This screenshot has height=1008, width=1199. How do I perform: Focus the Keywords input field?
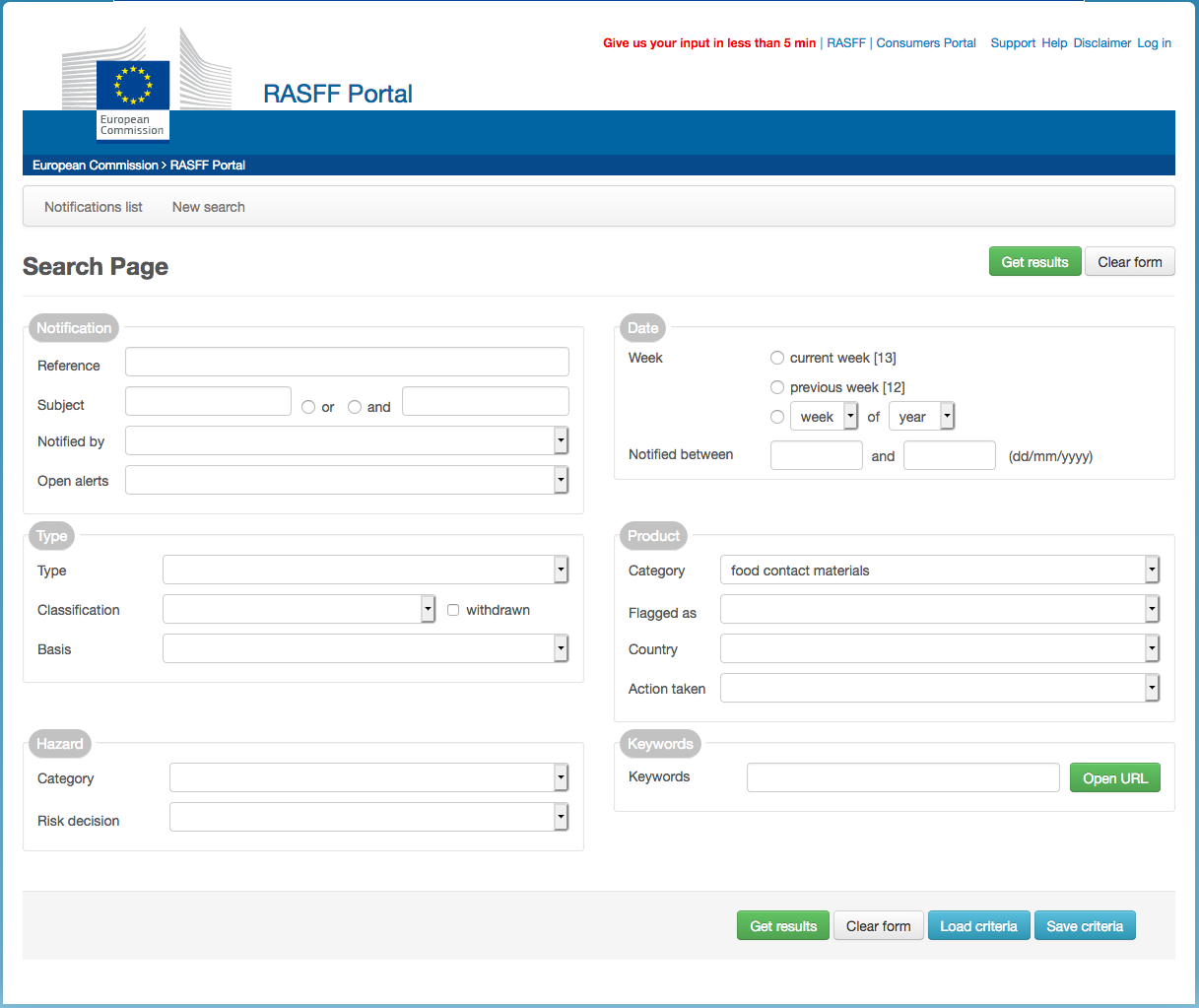[903, 777]
